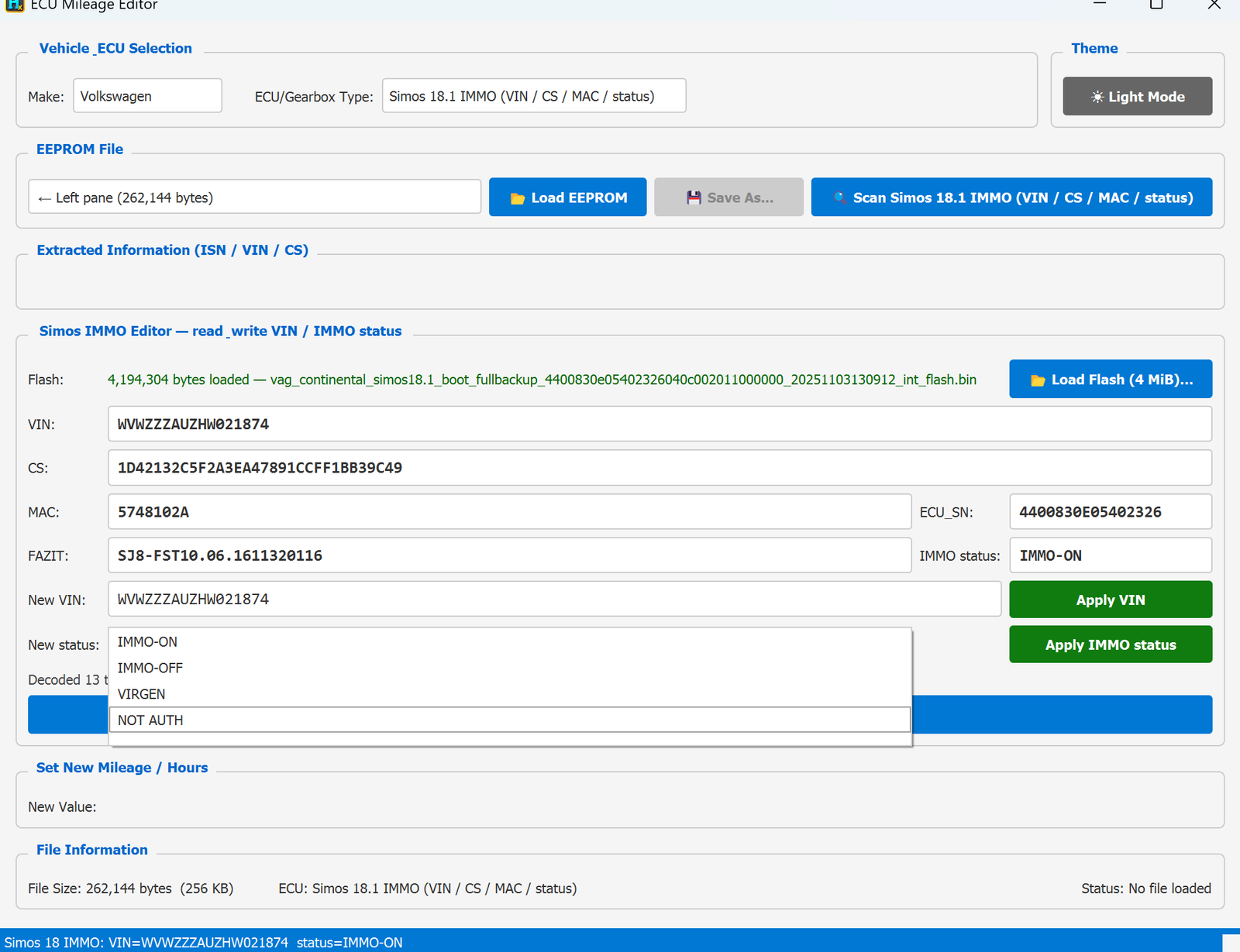
Task: Click the IMMO status field showing IMMO-ON
Action: point(1111,555)
